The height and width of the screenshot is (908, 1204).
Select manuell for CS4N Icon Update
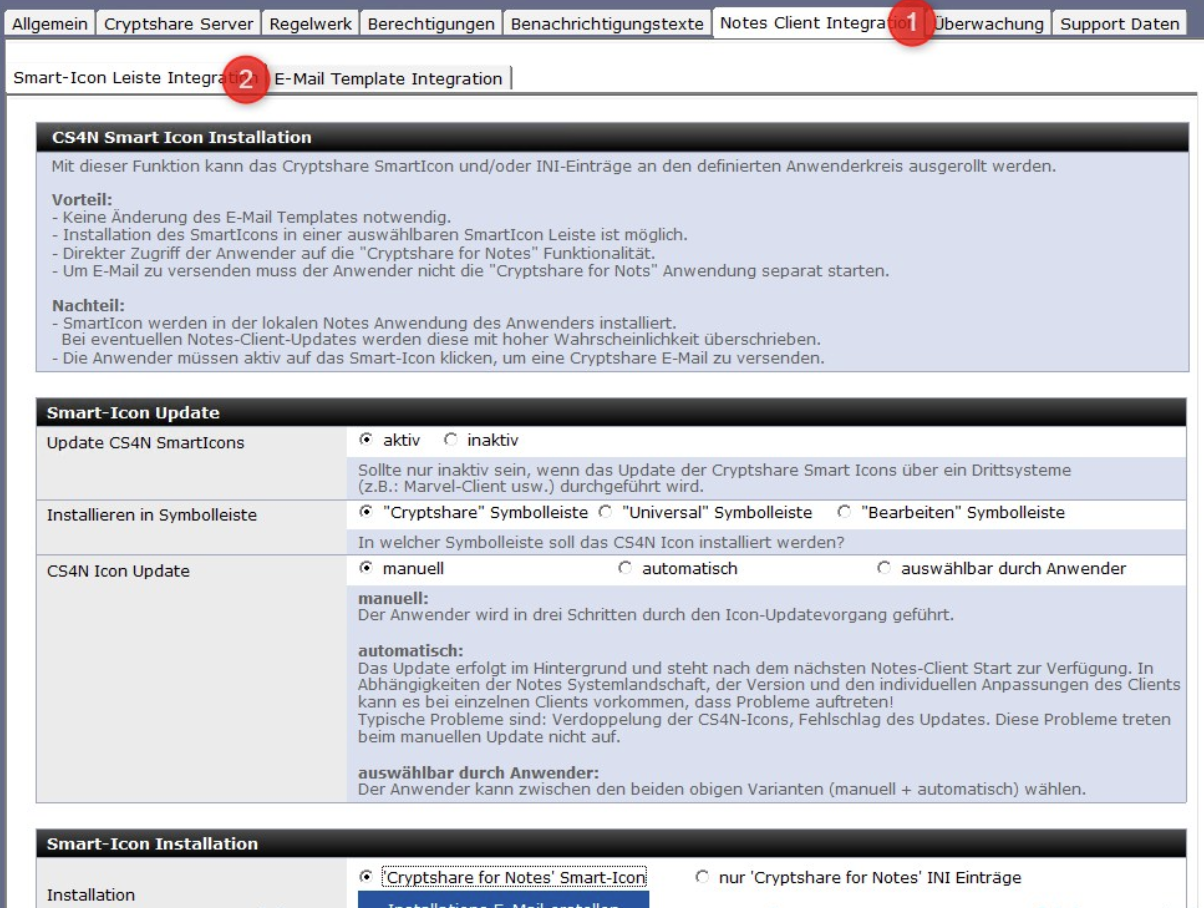pyautogui.click(x=365, y=568)
